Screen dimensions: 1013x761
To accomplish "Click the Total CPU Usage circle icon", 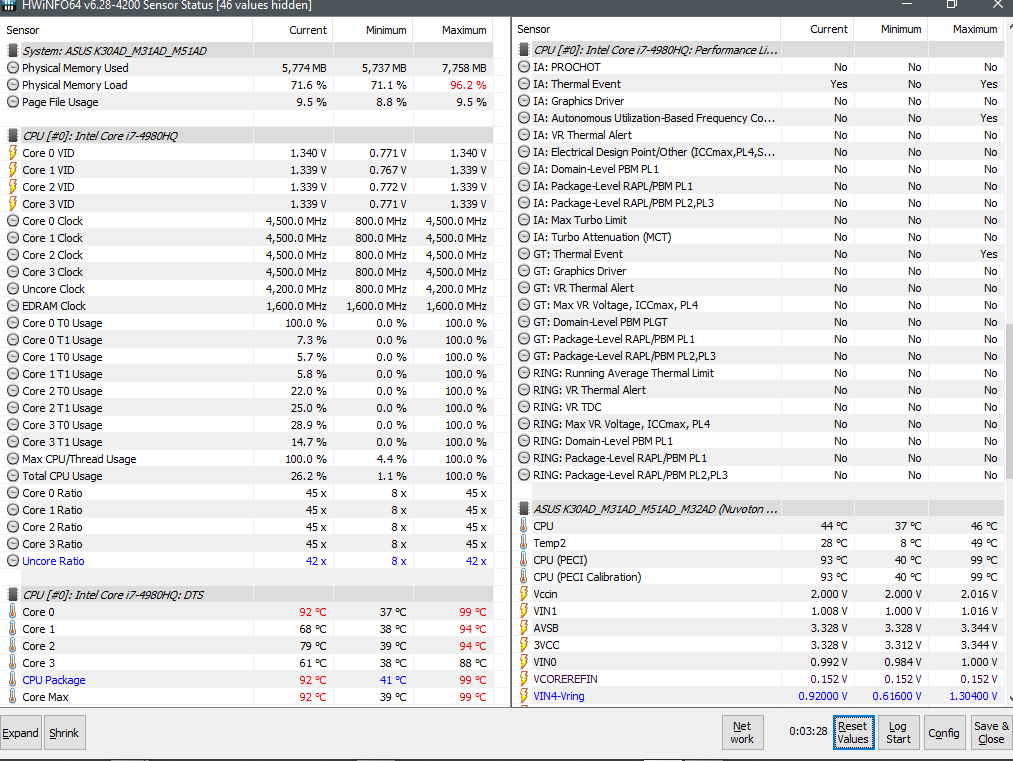I will pyautogui.click(x=12, y=476).
